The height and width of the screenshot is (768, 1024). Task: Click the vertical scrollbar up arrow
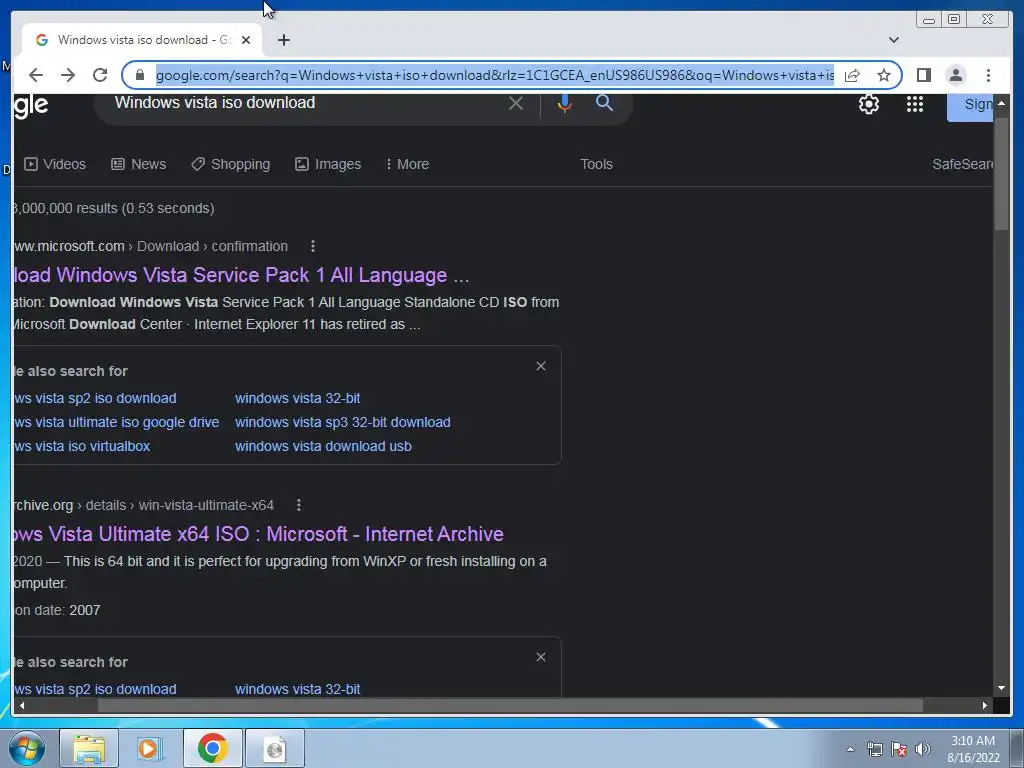1001,103
